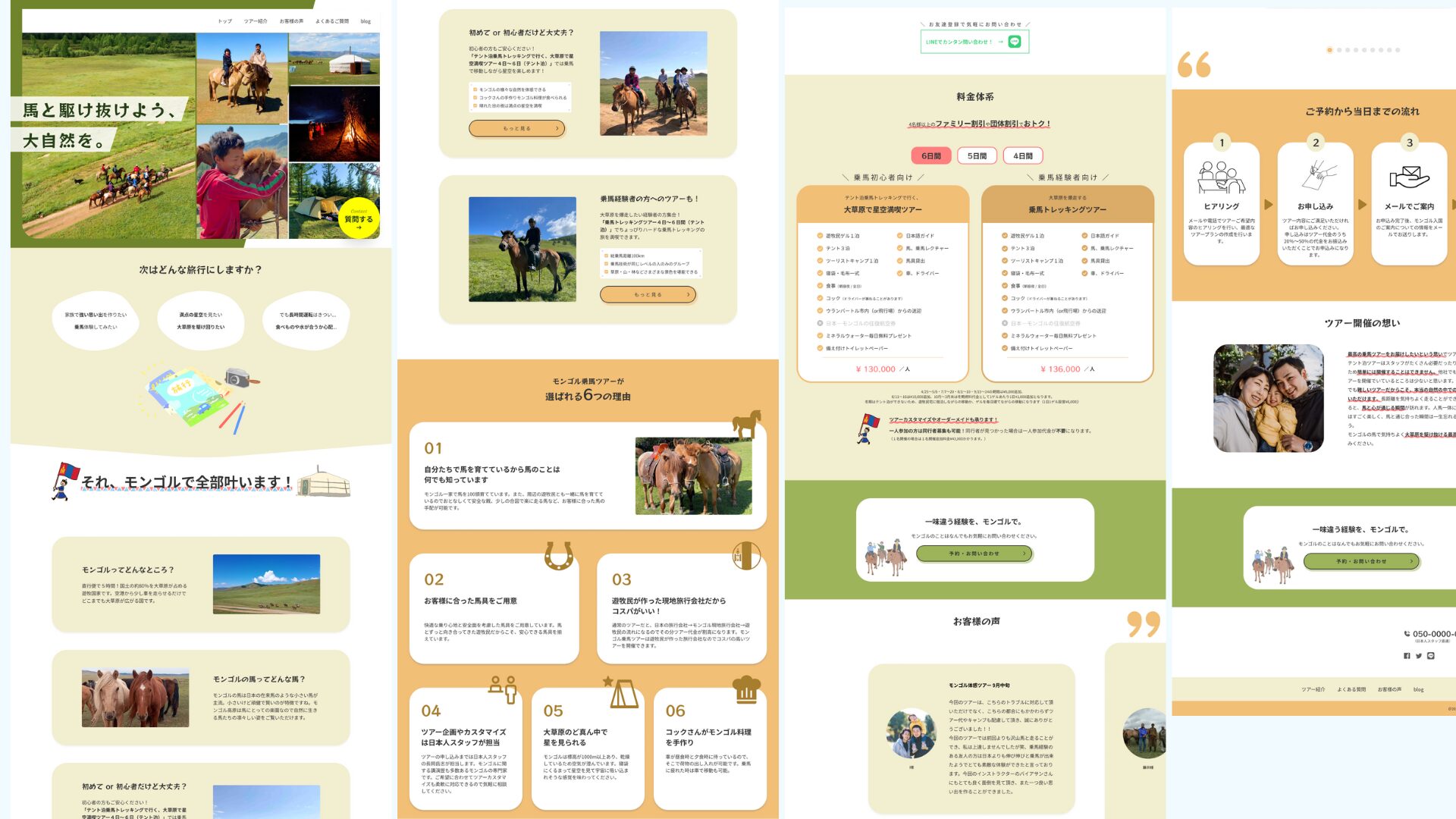Click the white yurt photo in hero collage

coord(334,59)
